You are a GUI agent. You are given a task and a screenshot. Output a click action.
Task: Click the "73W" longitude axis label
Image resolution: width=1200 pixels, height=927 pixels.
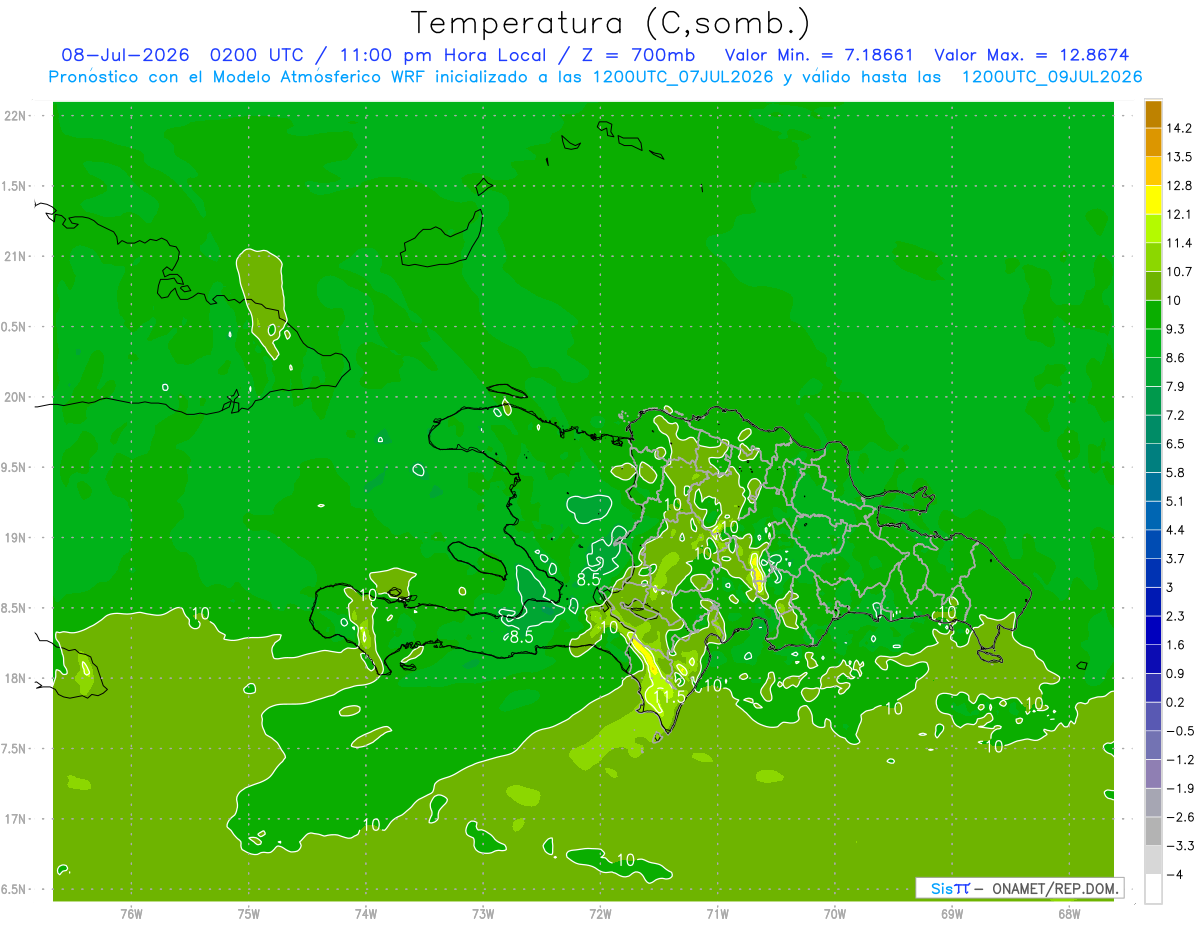pyautogui.click(x=483, y=913)
